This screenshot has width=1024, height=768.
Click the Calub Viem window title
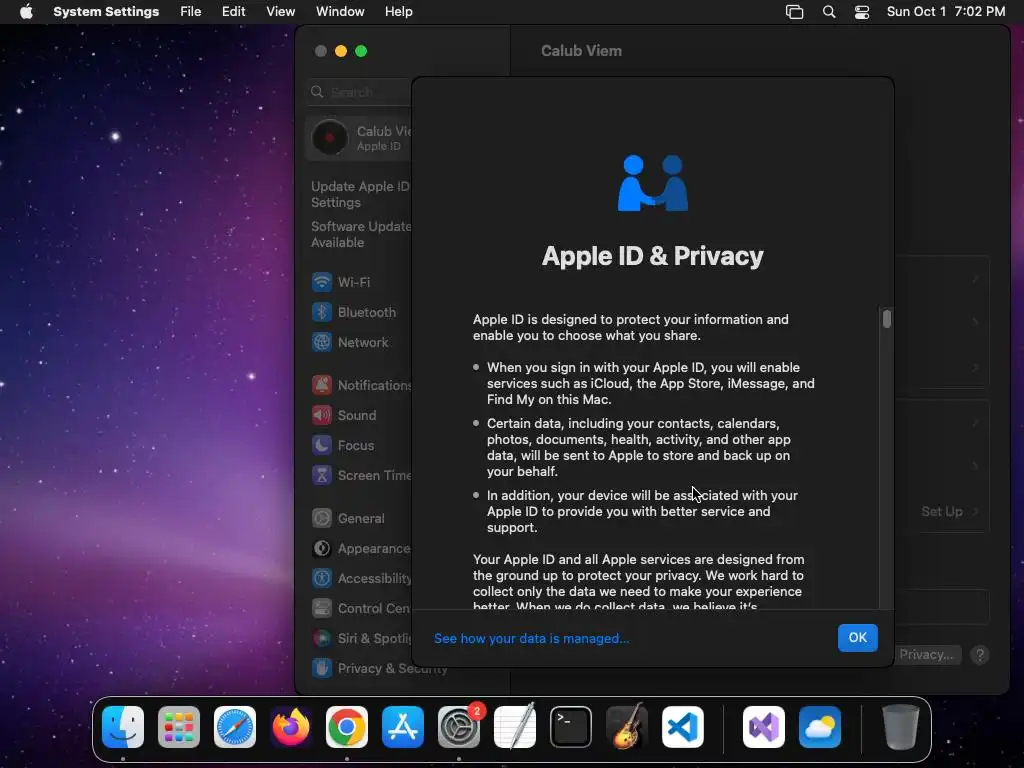tap(581, 51)
